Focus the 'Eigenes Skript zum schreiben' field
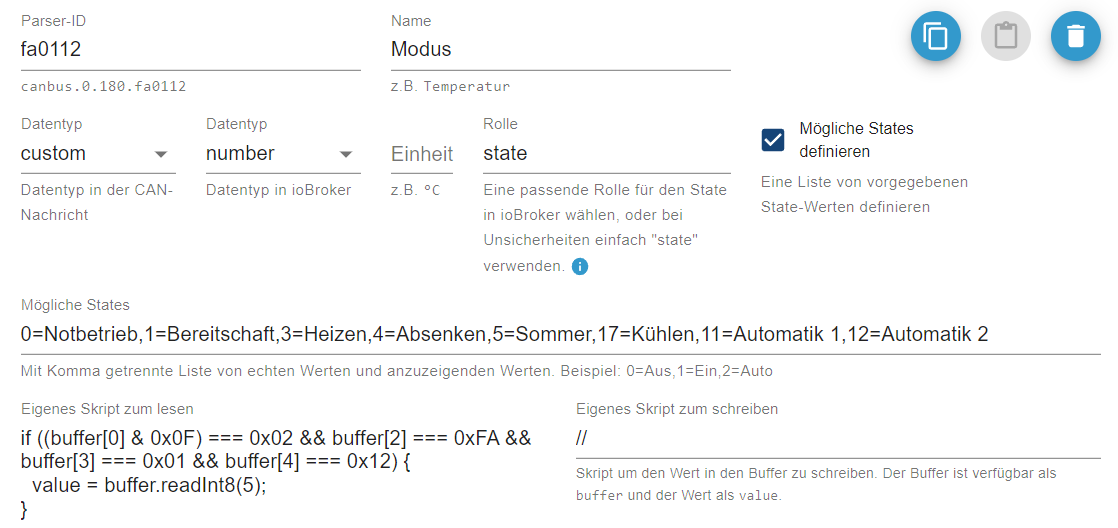 838,438
